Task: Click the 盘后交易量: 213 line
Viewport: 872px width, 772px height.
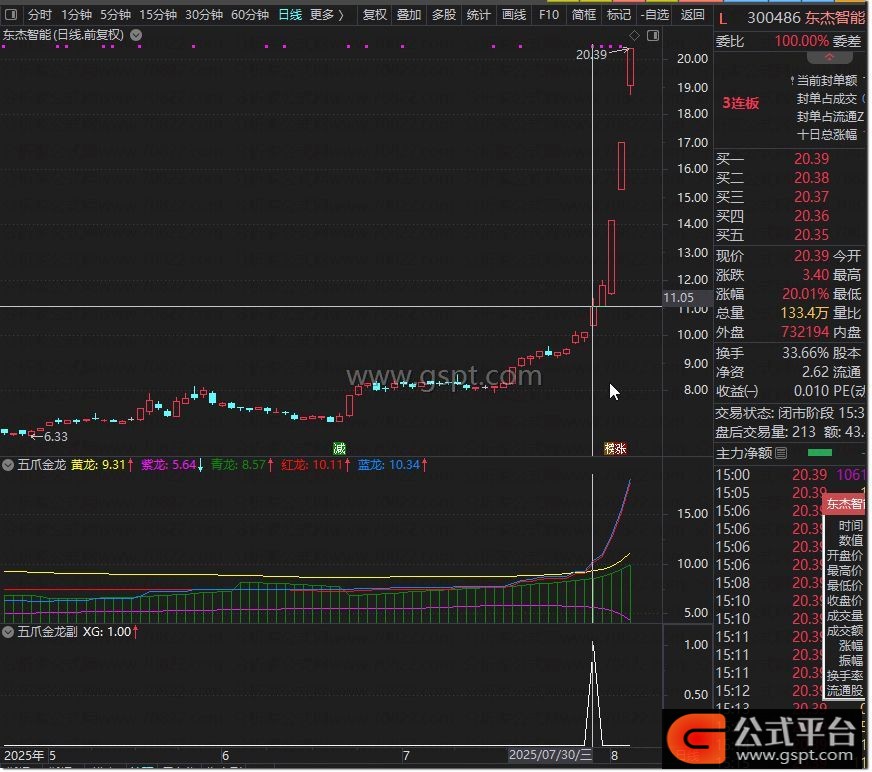Action: tap(767, 433)
